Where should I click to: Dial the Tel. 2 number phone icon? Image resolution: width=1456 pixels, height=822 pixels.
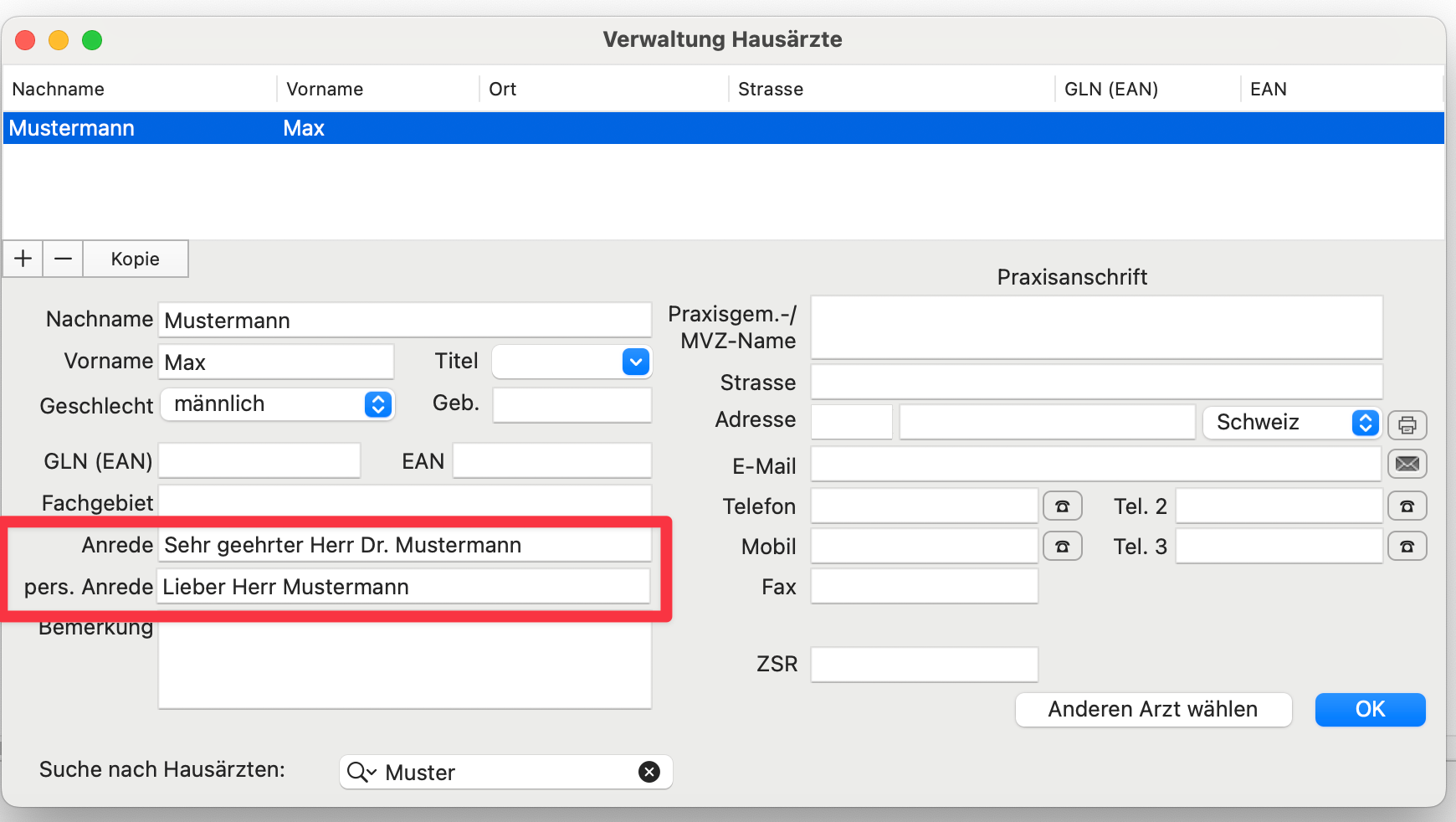pos(1407,506)
